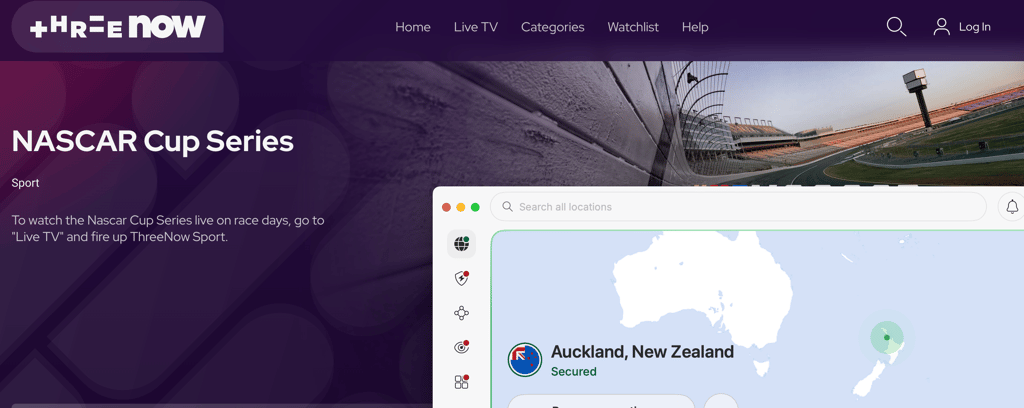This screenshot has width=1024, height=408.
Task: Click the New Zealand flag icon
Action: pos(525,360)
